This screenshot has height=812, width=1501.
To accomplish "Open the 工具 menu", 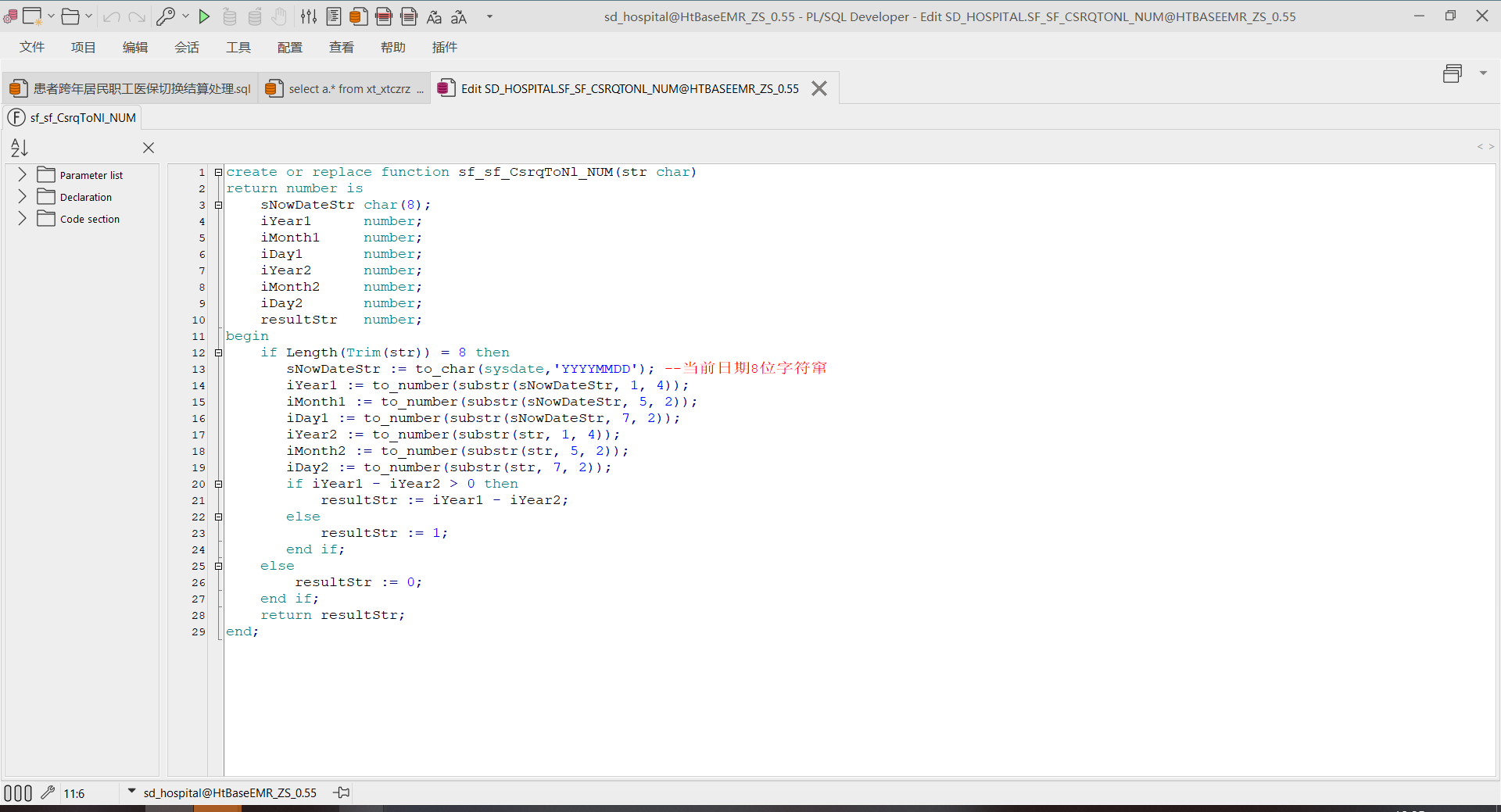I will tap(238, 48).
